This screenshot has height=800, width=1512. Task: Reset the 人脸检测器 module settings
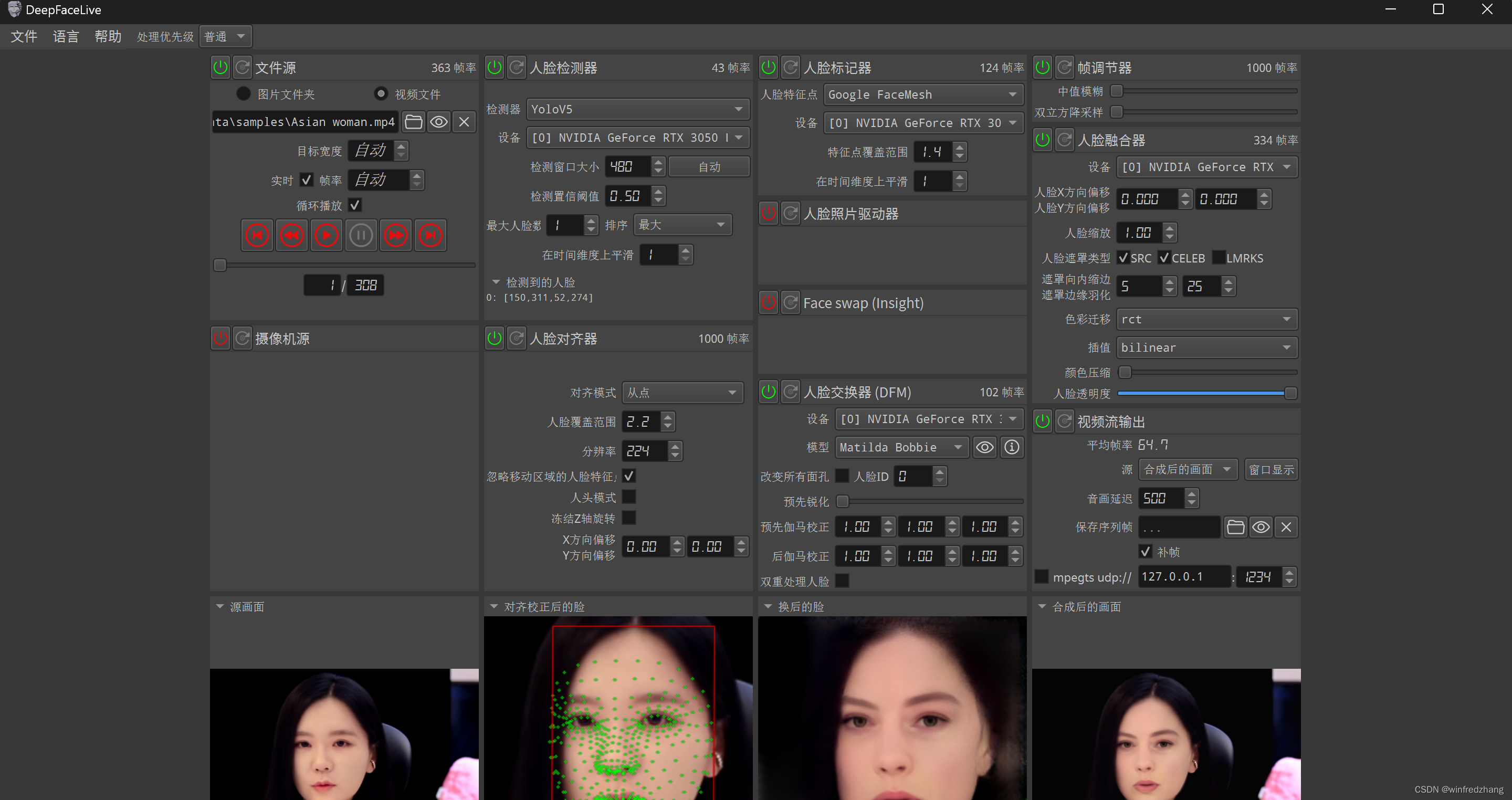tap(517, 68)
